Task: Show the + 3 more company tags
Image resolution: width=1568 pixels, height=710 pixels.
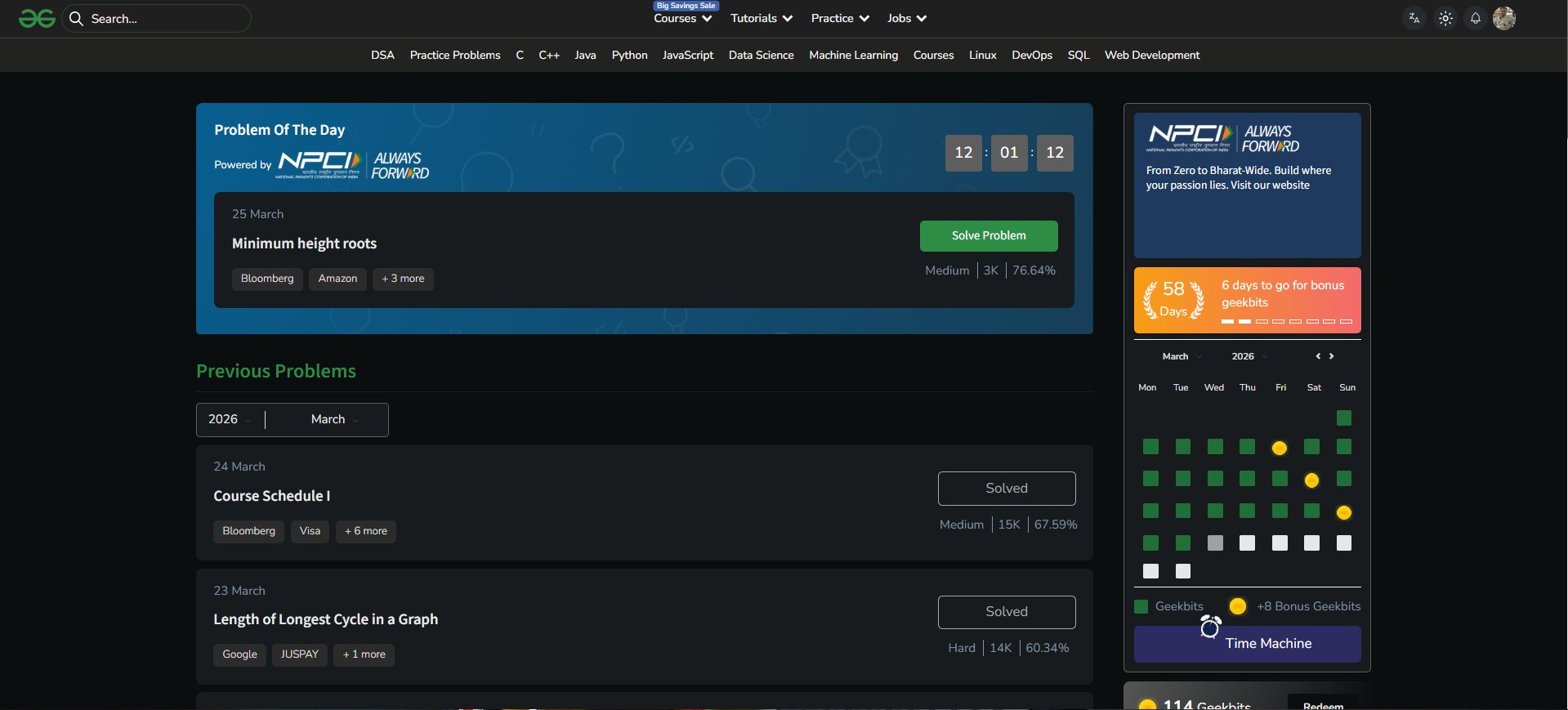Action: coord(403,279)
